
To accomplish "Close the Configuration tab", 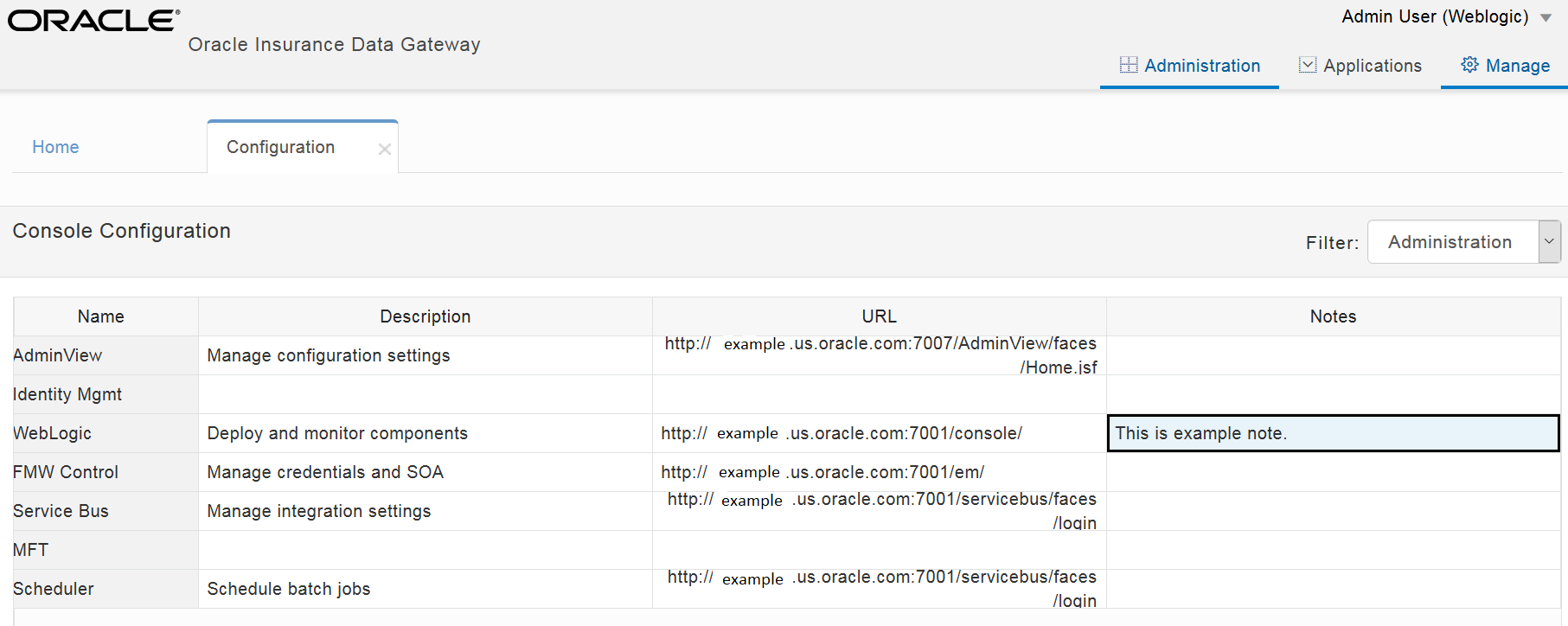I will click(x=385, y=149).
